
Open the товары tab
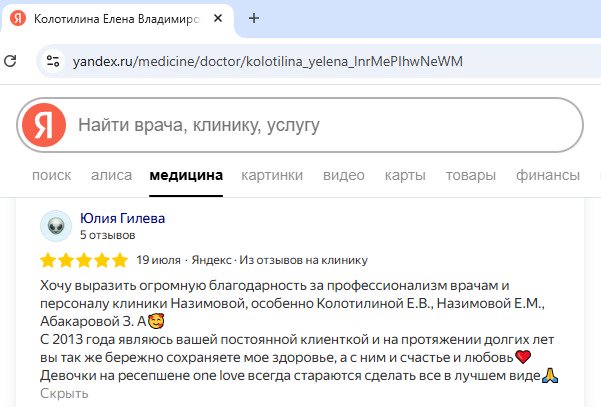[x=470, y=175]
